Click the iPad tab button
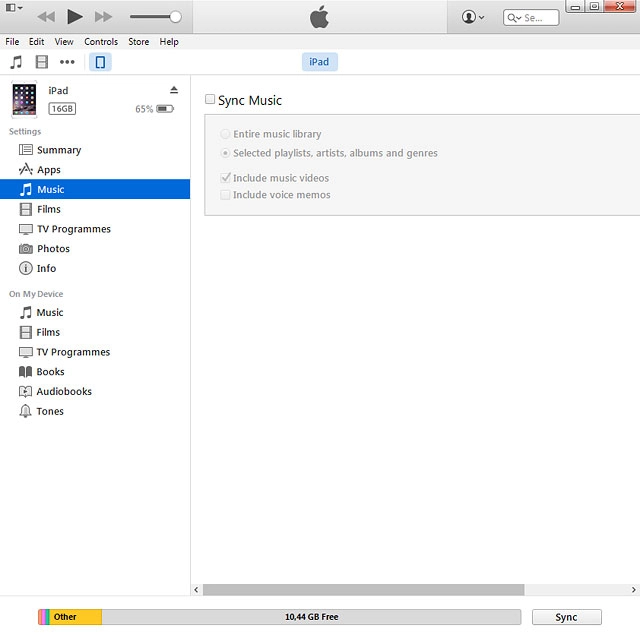640x638 pixels. coord(319,62)
